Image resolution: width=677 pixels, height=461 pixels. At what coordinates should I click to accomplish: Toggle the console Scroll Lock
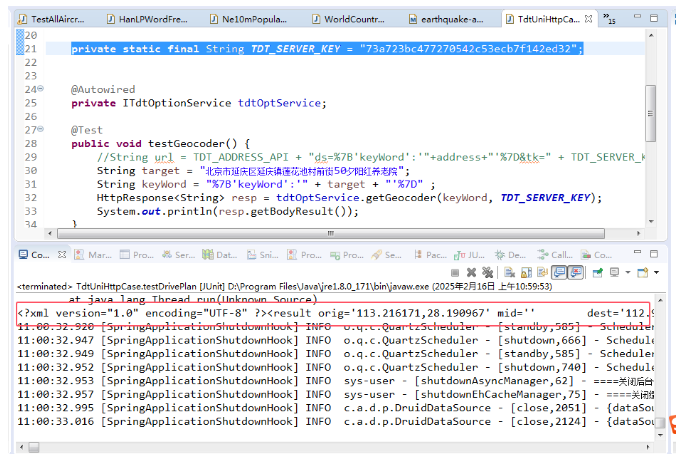(x=526, y=272)
